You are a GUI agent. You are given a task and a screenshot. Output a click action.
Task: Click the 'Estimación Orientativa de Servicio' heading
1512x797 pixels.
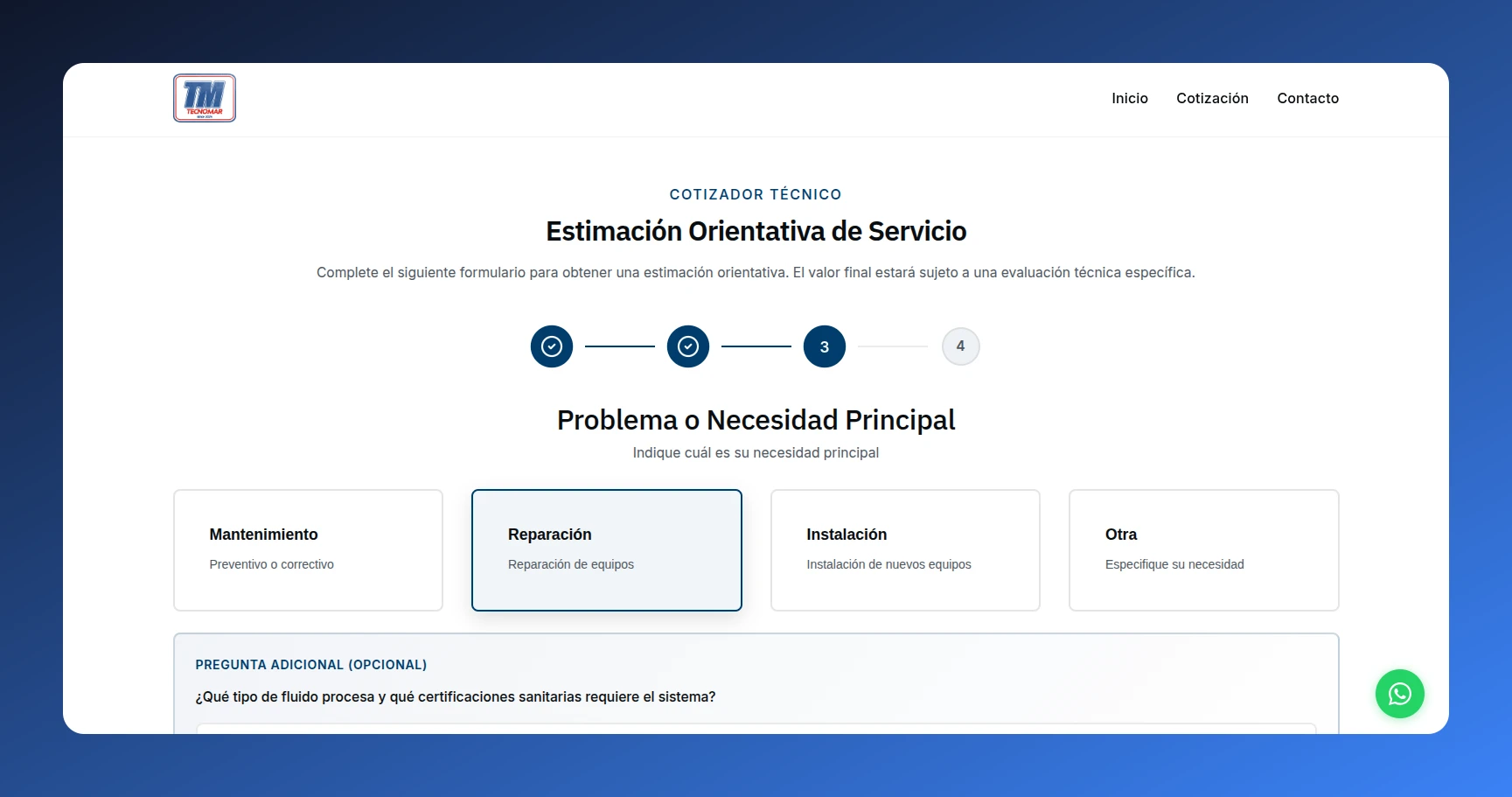(x=756, y=231)
